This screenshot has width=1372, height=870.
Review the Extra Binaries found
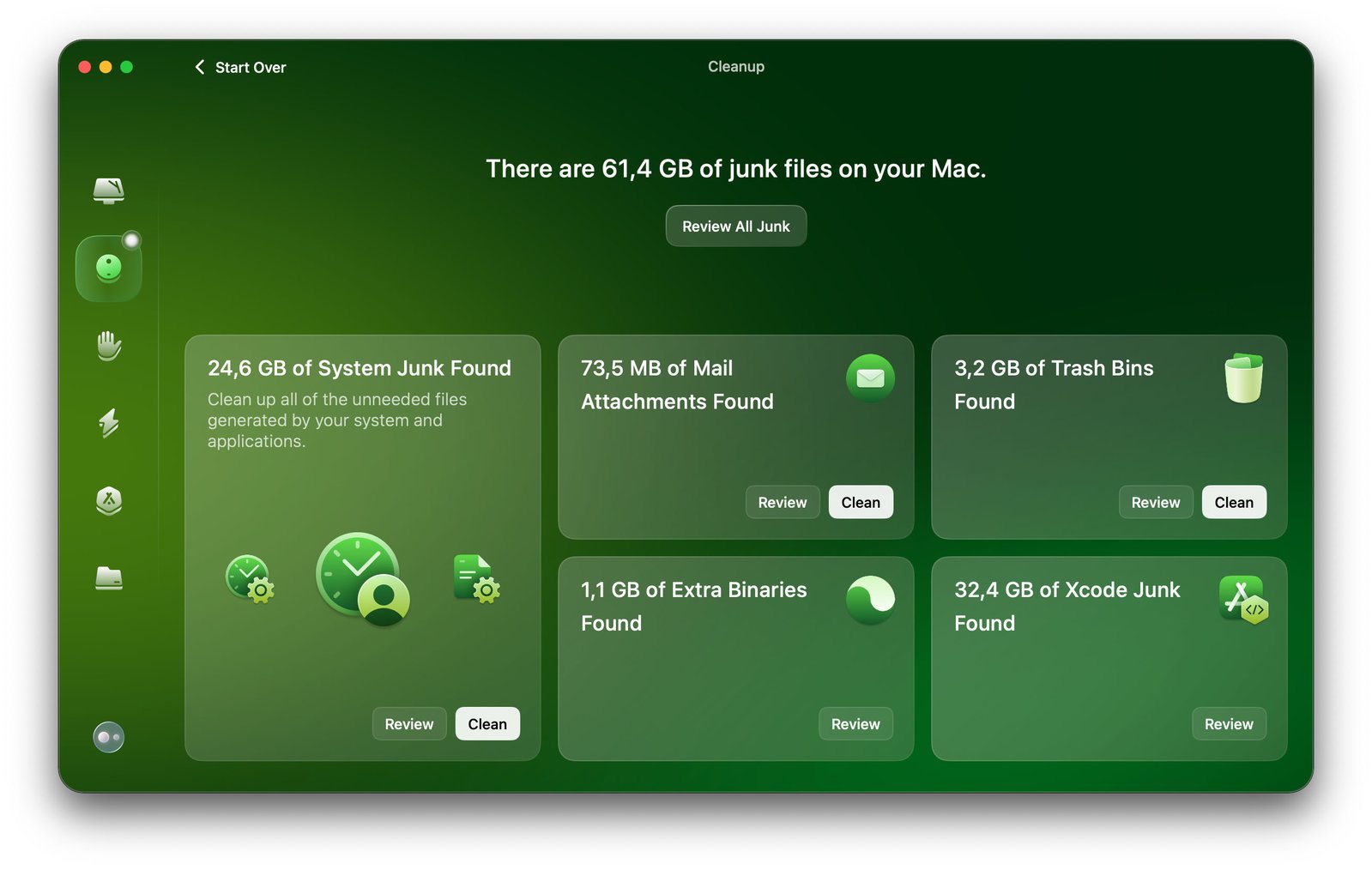pos(855,724)
